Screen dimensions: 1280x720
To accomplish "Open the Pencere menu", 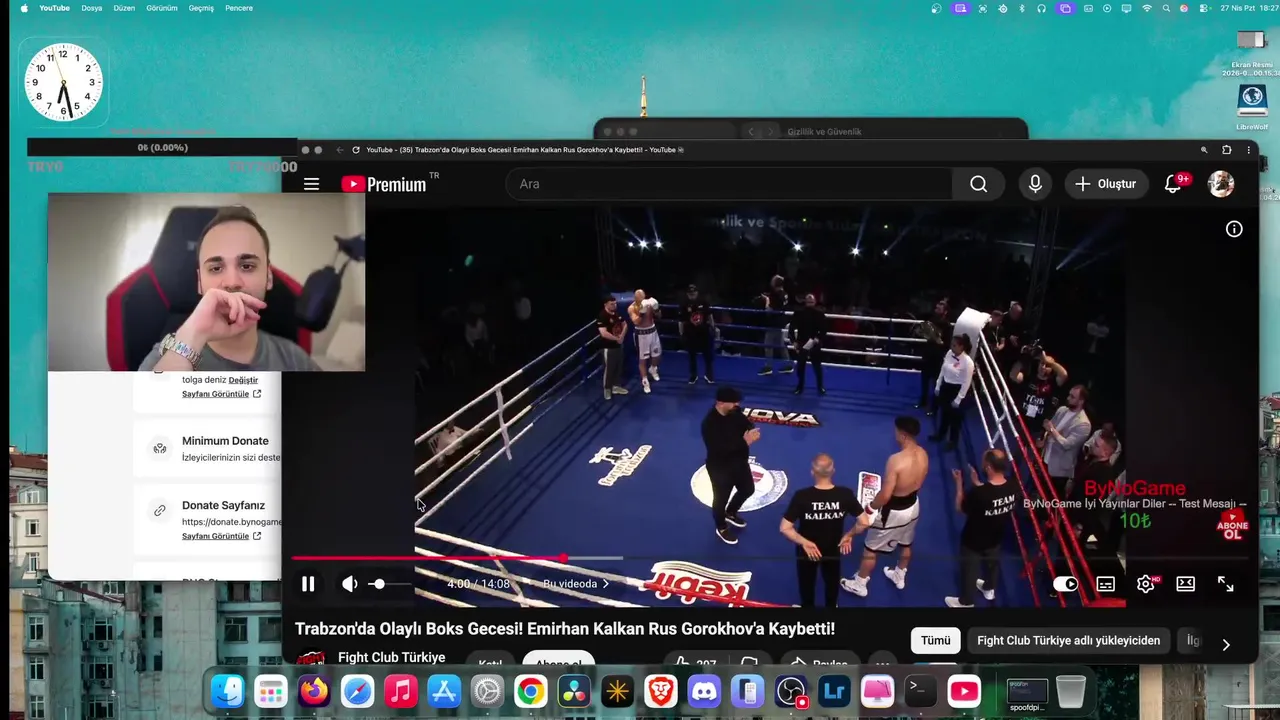I will [x=239, y=8].
